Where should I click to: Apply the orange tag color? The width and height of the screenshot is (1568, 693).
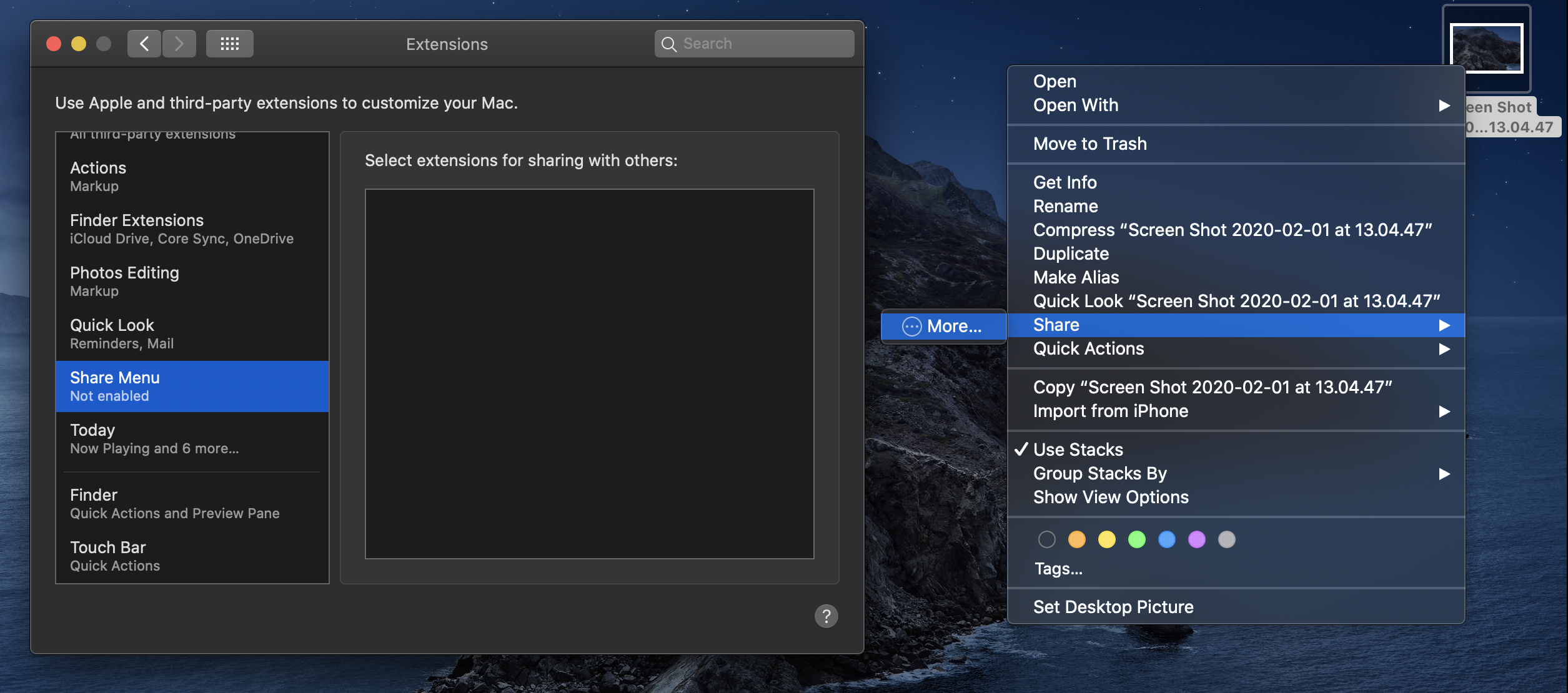(1077, 539)
